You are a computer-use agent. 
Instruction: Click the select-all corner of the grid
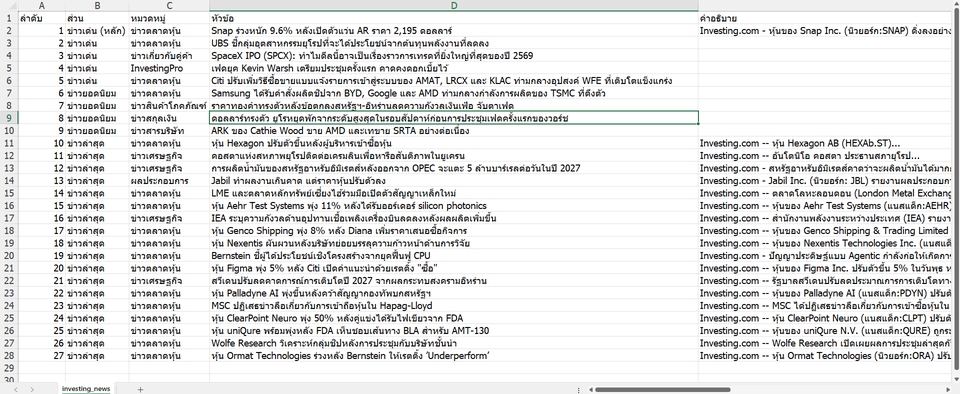click(x=9, y=6)
